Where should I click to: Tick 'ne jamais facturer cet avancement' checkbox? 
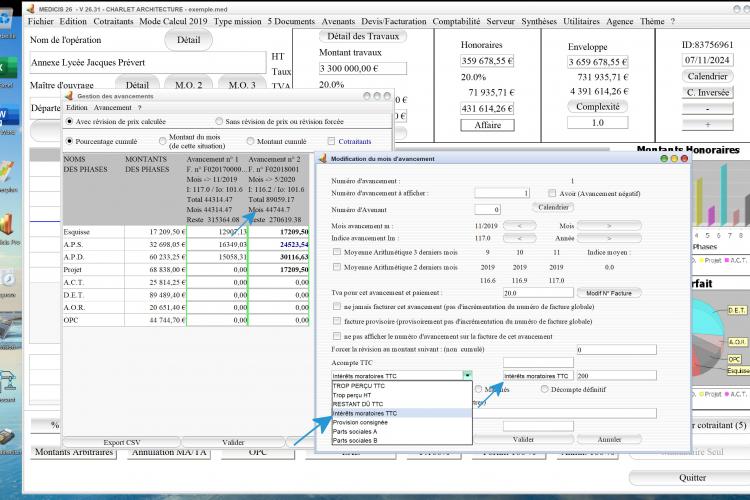pyautogui.click(x=337, y=306)
